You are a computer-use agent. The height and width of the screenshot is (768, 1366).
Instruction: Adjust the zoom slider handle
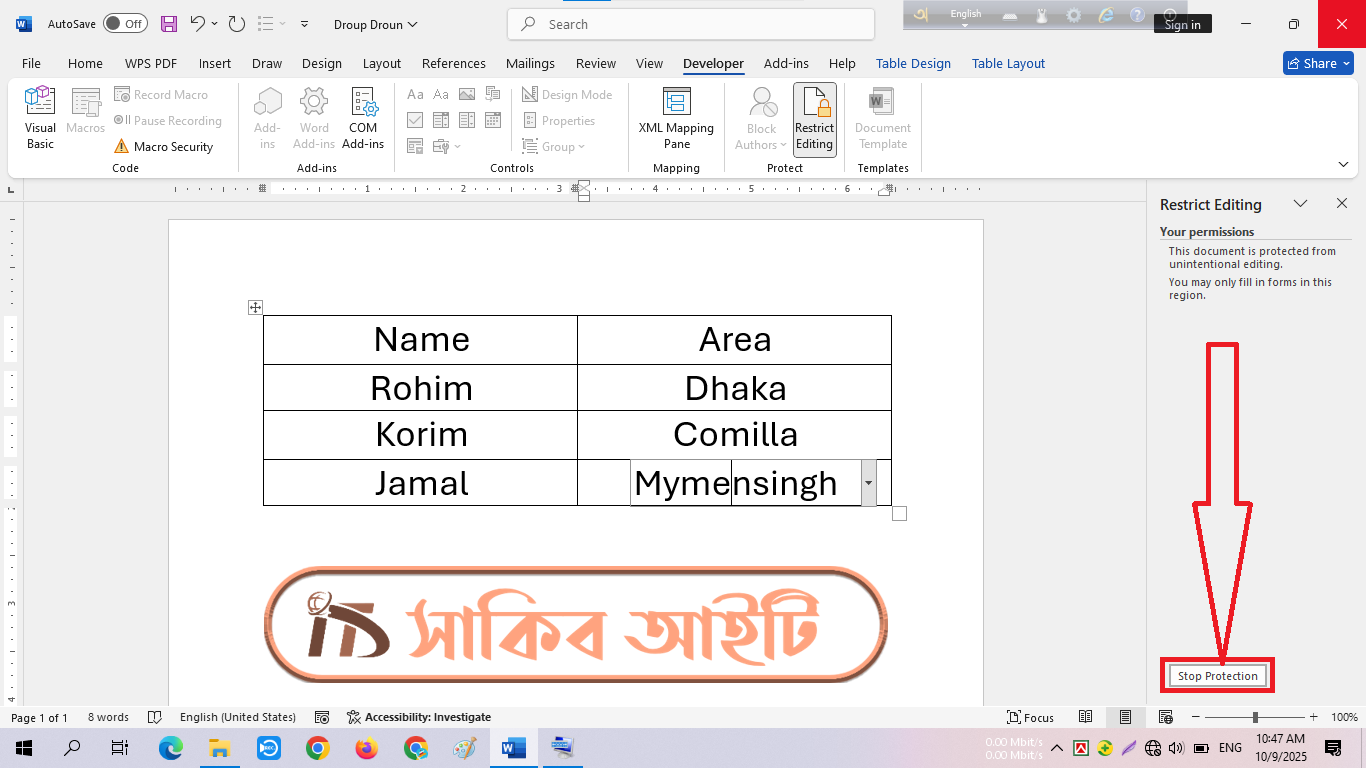click(1255, 717)
